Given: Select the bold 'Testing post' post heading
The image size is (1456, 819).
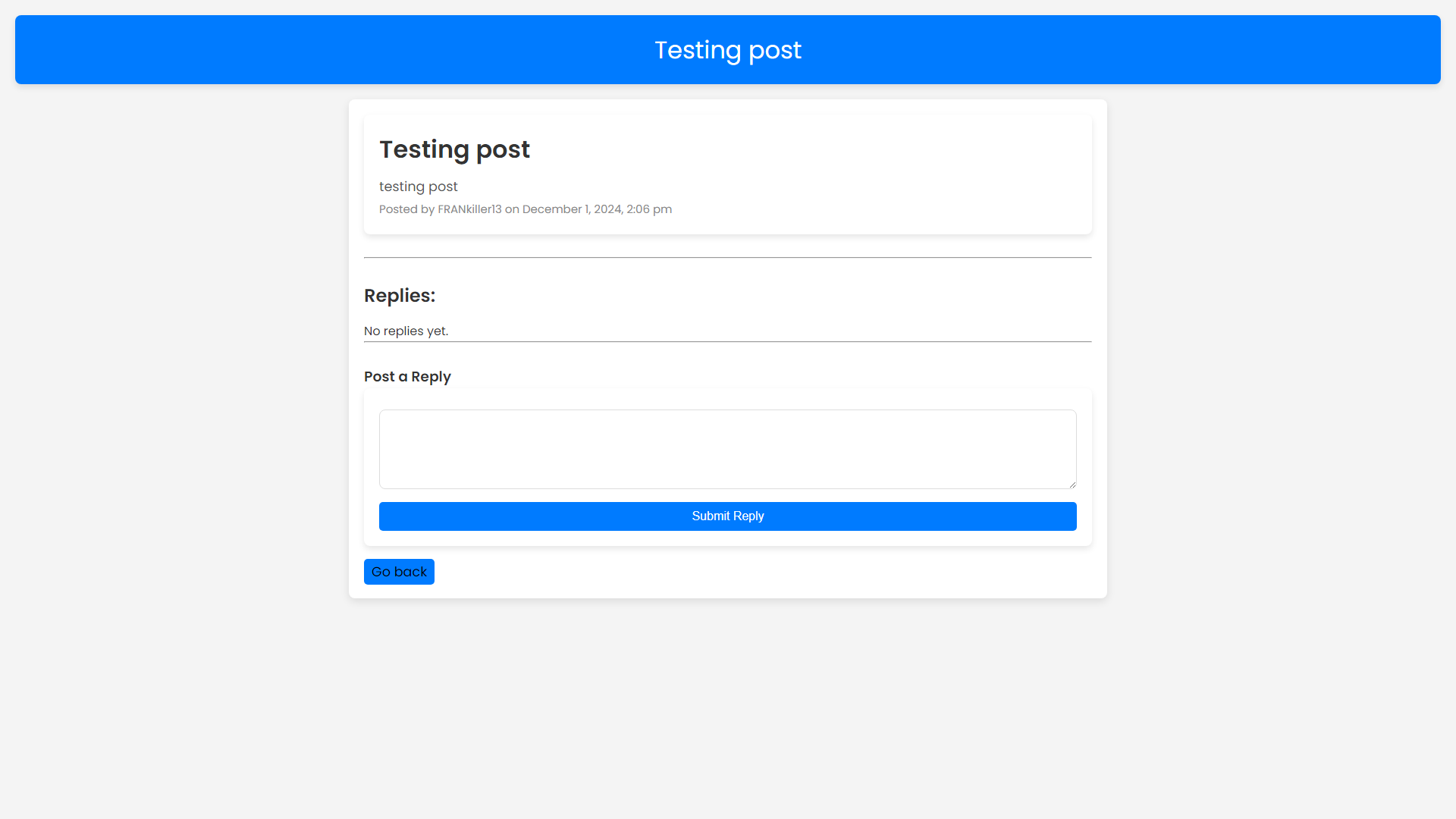Looking at the screenshot, I should (454, 149).
